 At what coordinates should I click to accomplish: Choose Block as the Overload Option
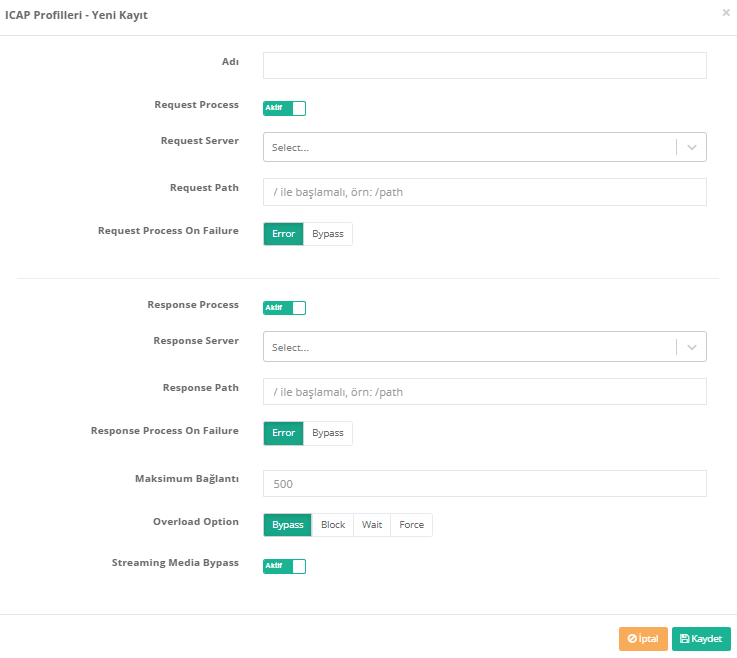(333, 525)
